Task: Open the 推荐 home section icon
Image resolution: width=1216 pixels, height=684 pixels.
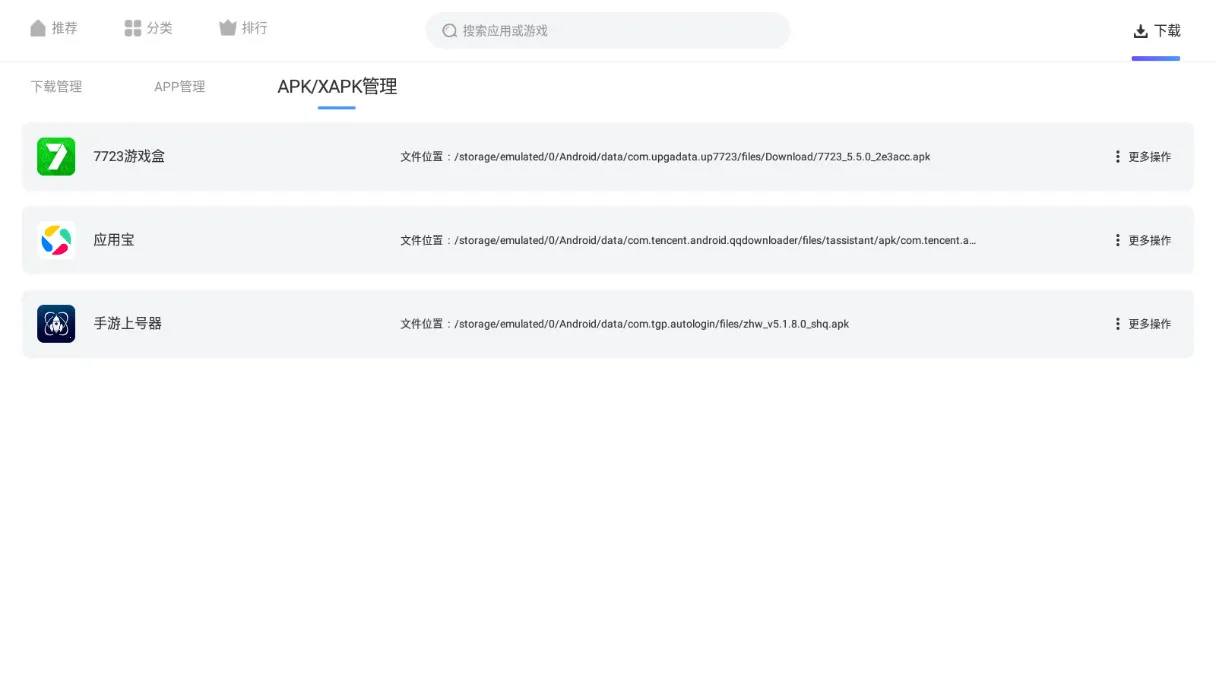Action: coord(37,28)
